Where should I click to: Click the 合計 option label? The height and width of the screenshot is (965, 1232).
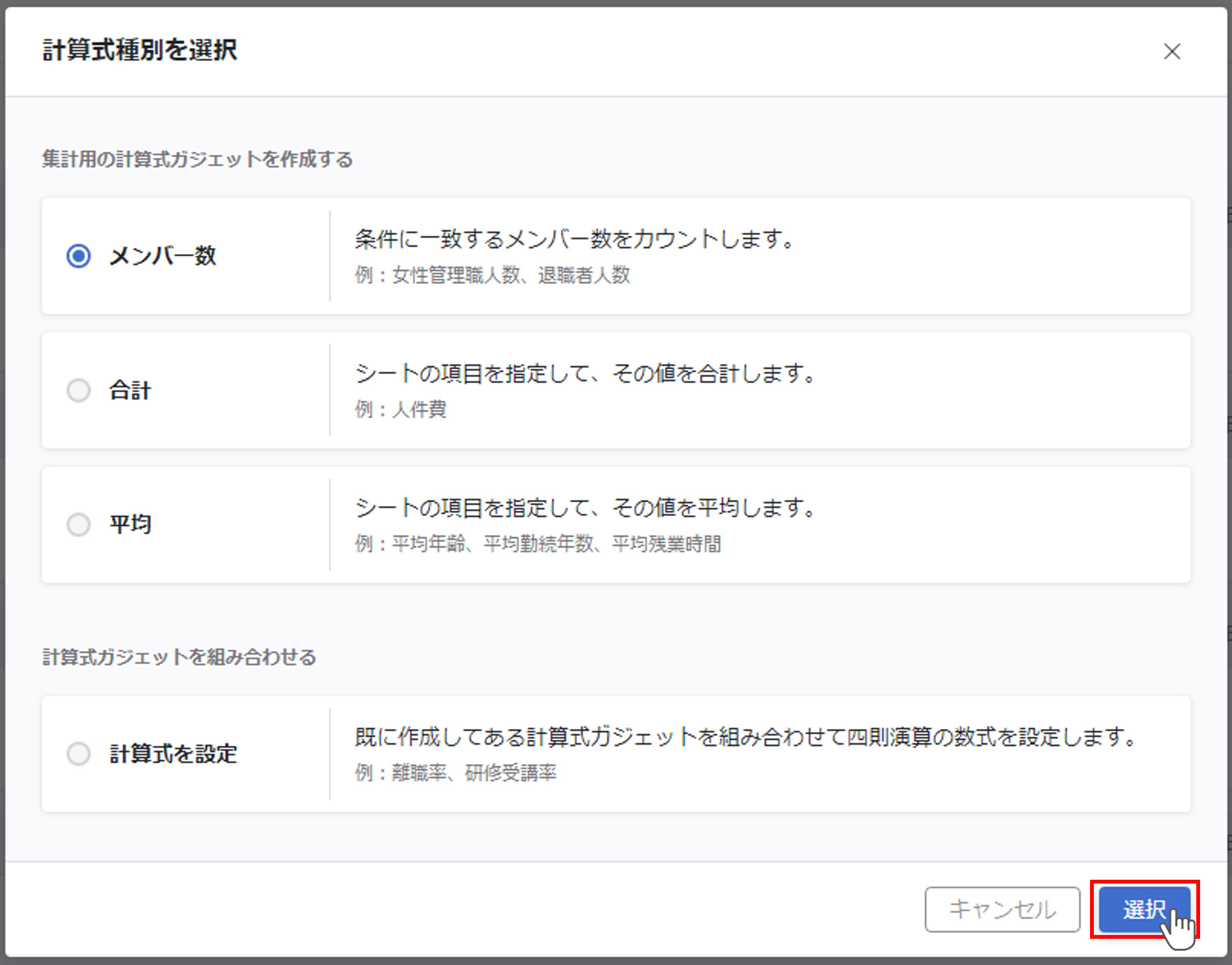coord(130,391)
